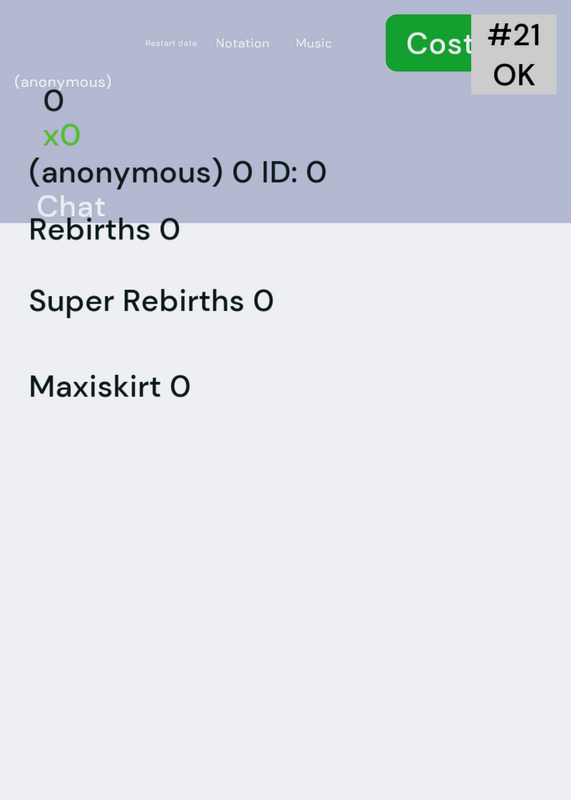Click the 0 value after large (anonymous)

(242, 172)
